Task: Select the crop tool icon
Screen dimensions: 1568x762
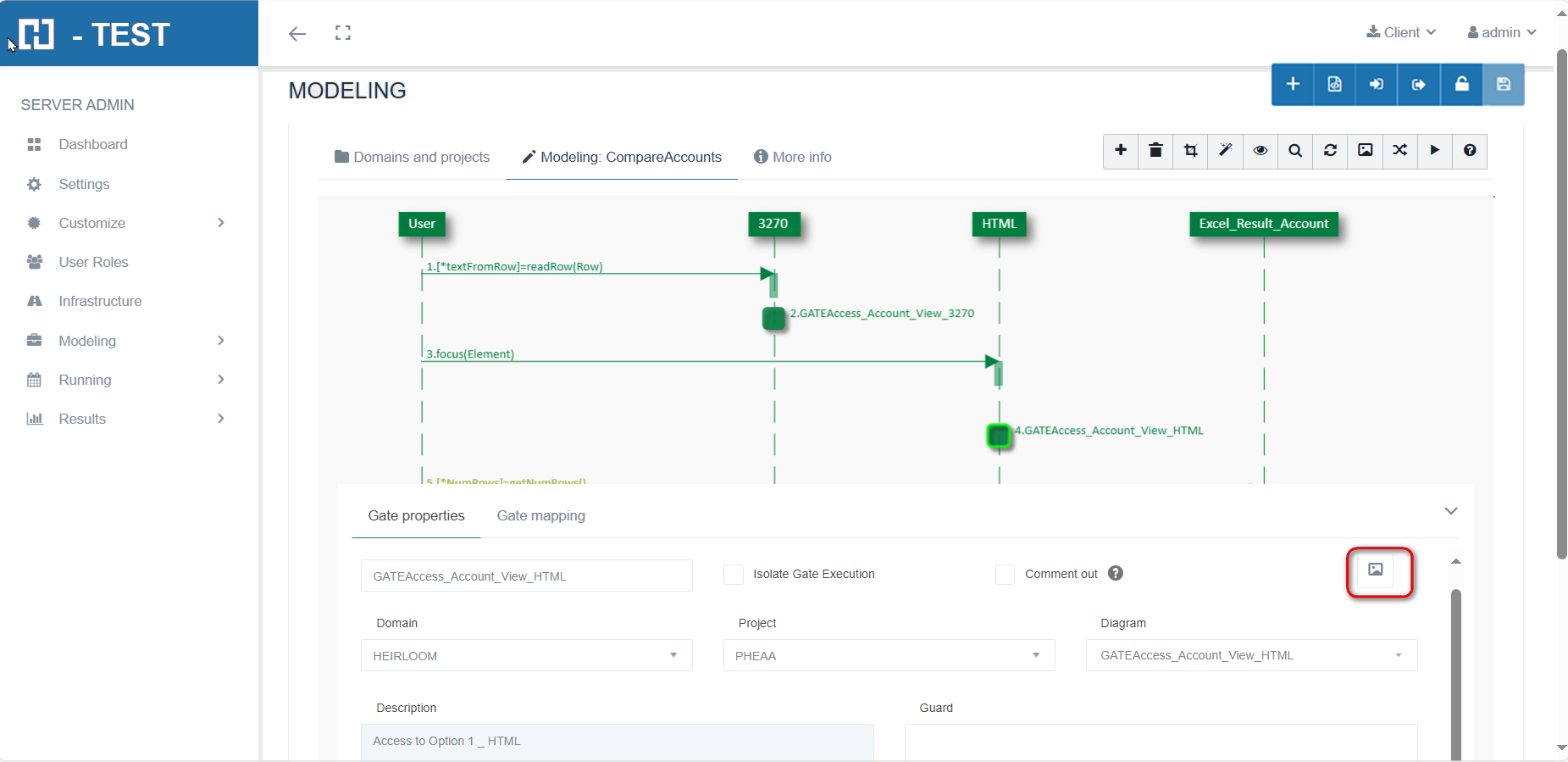Action: click(1190, 151)
